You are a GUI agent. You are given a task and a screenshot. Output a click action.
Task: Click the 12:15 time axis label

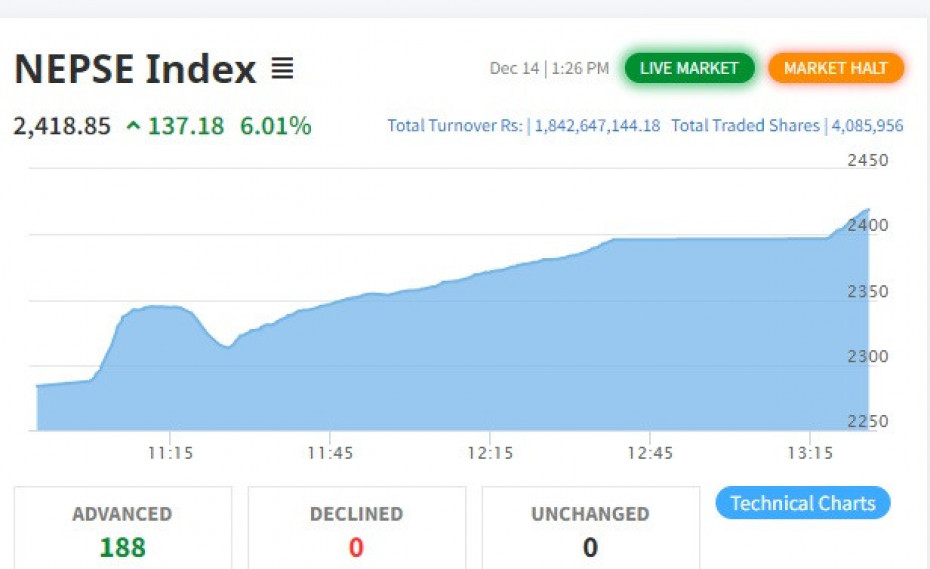point(490,453)
